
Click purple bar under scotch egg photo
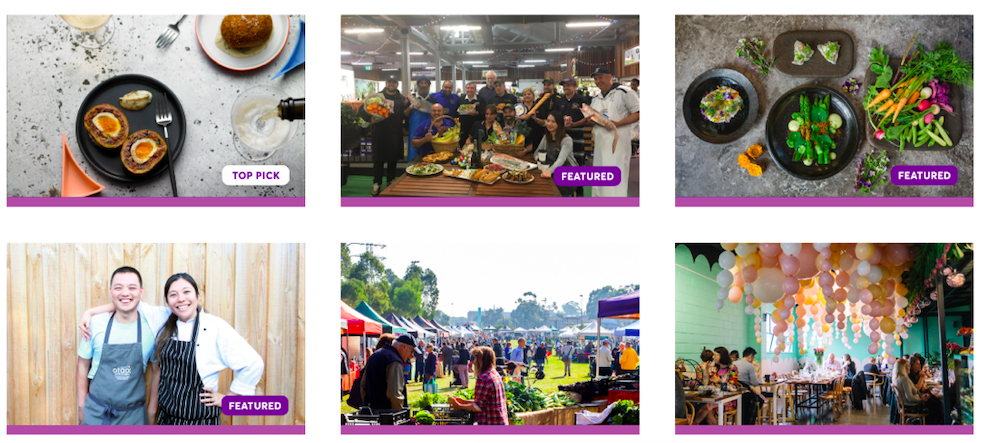point(156,202)
